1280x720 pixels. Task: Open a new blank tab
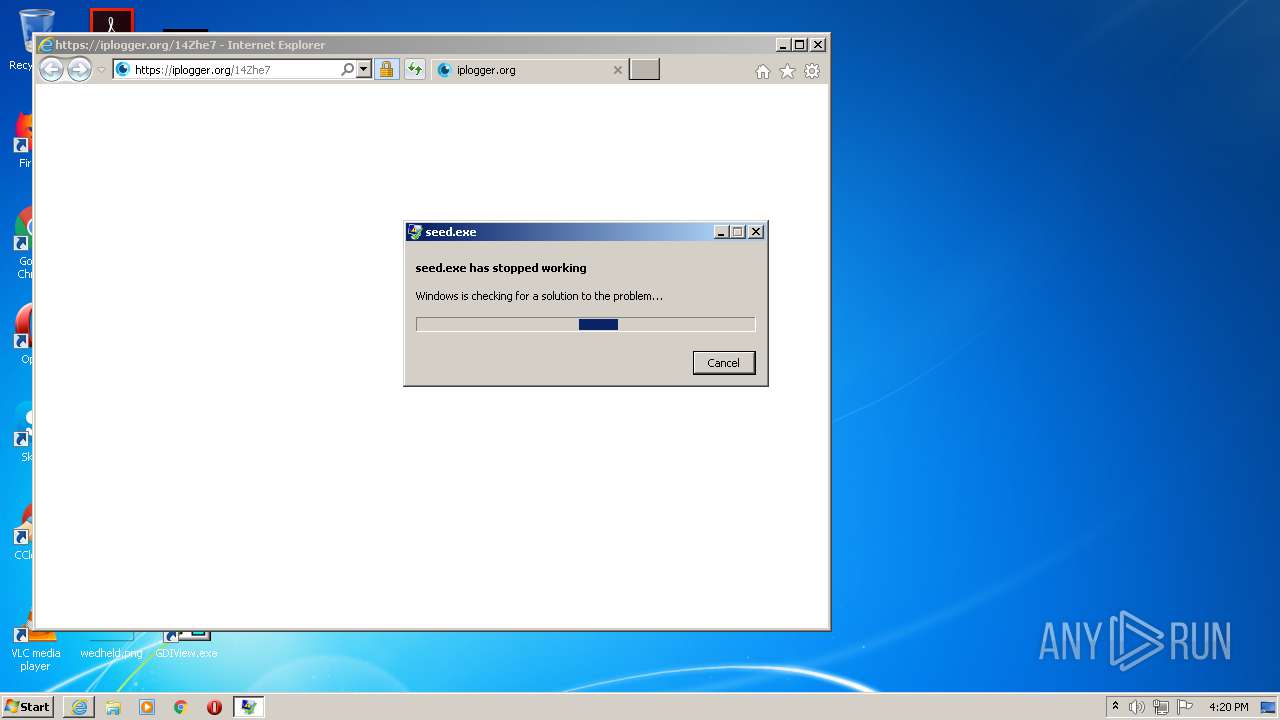[644, 70]
